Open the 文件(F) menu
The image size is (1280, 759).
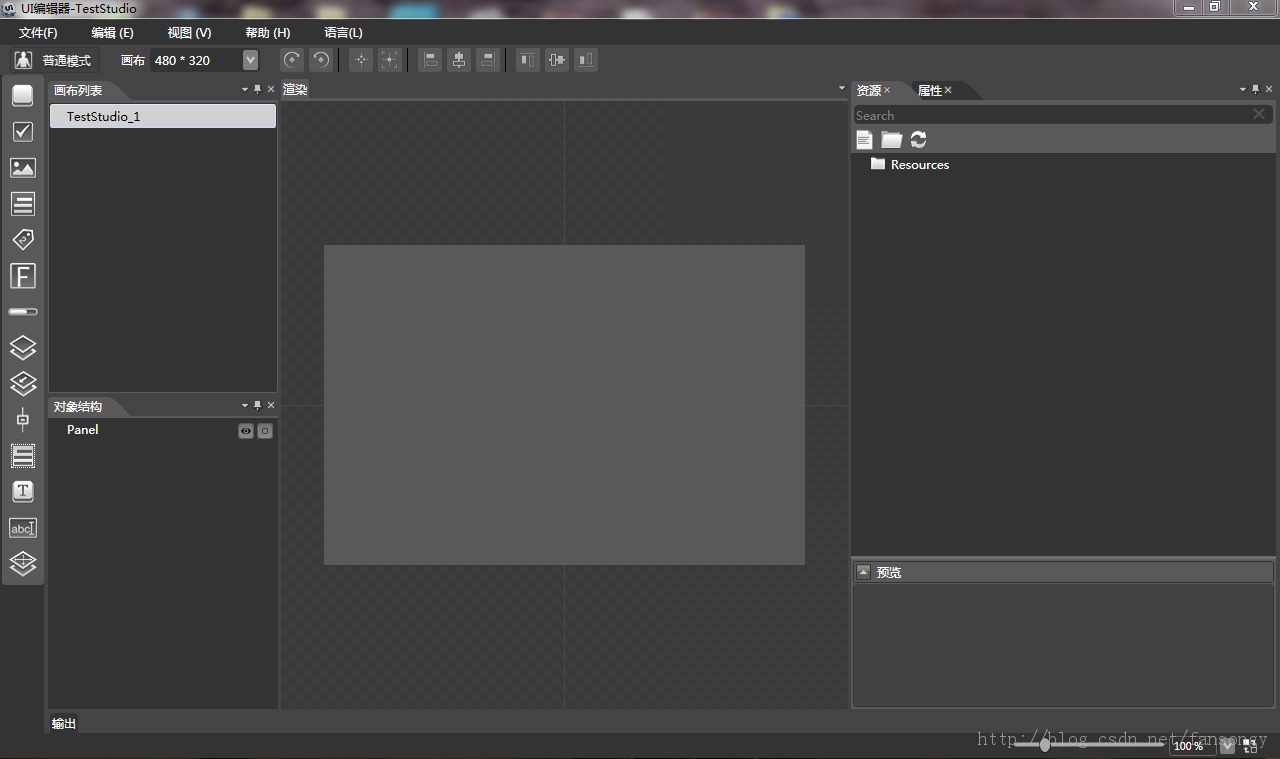38,33
